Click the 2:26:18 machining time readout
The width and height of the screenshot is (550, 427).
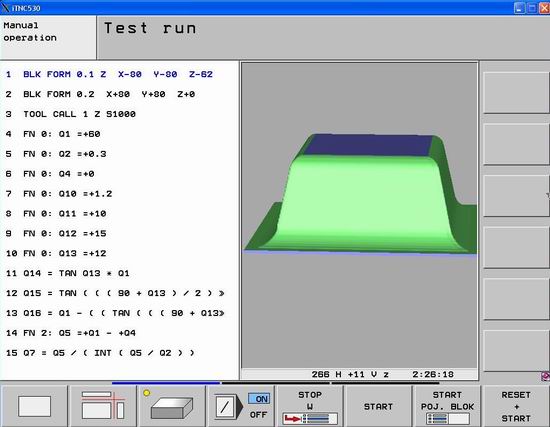pyautogui.click(x=433, y=374)
